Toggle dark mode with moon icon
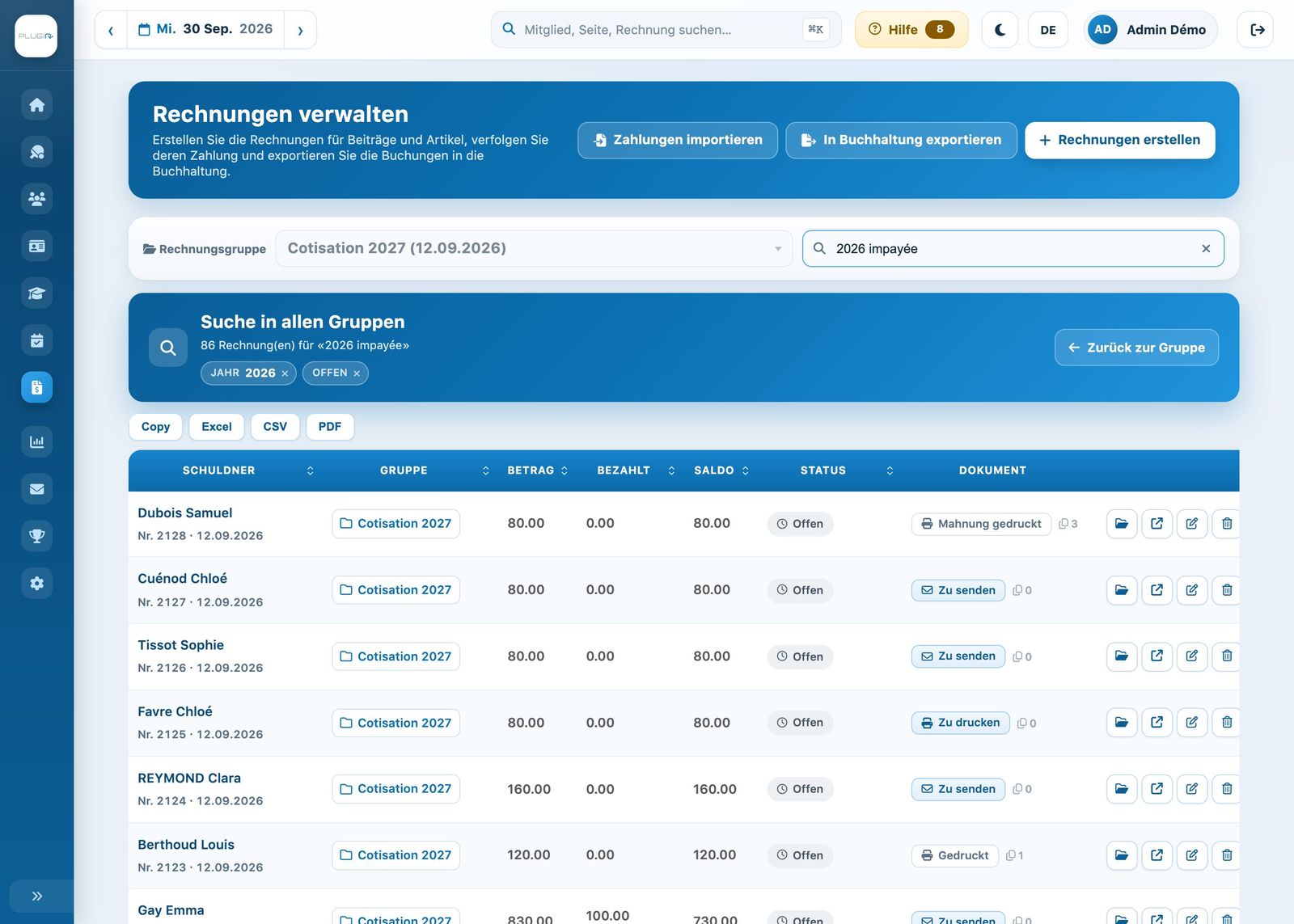 pyautogui.click(x=1000, y=30)
